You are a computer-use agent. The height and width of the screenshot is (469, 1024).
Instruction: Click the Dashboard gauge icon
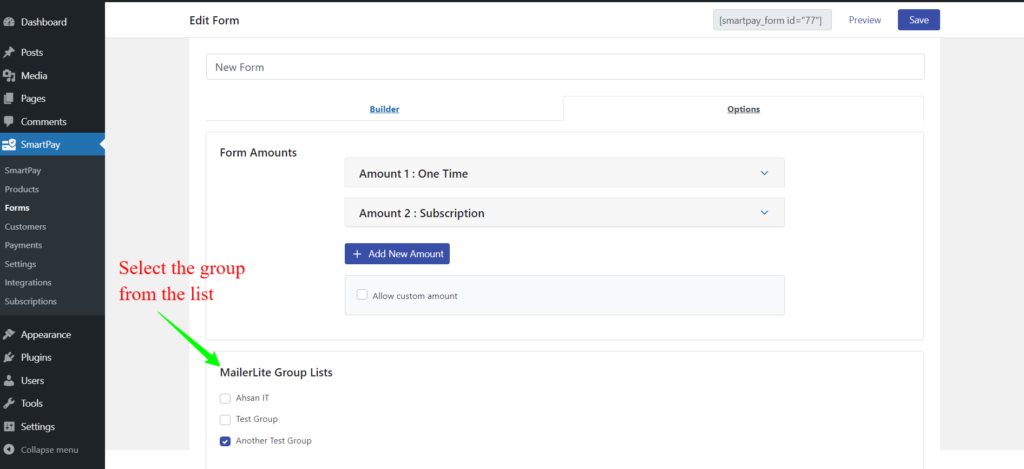point(9,22)
